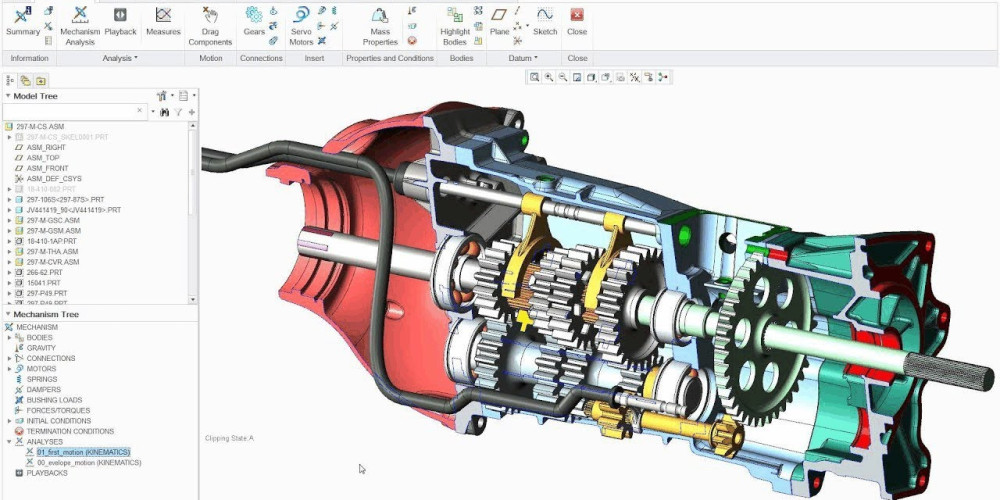Open Model Tree Settings dropdown
The width and height of the screenshot is (1000, 500).
(165, 96)
